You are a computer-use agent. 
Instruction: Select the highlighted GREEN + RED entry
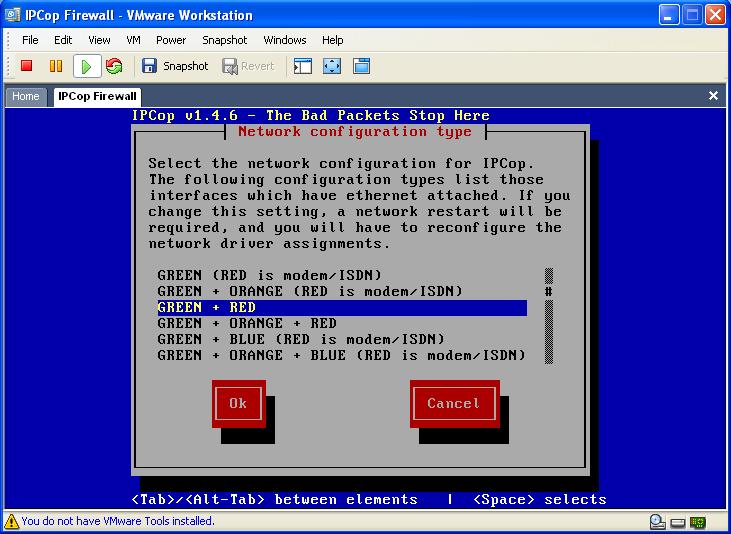click(342, 308)
